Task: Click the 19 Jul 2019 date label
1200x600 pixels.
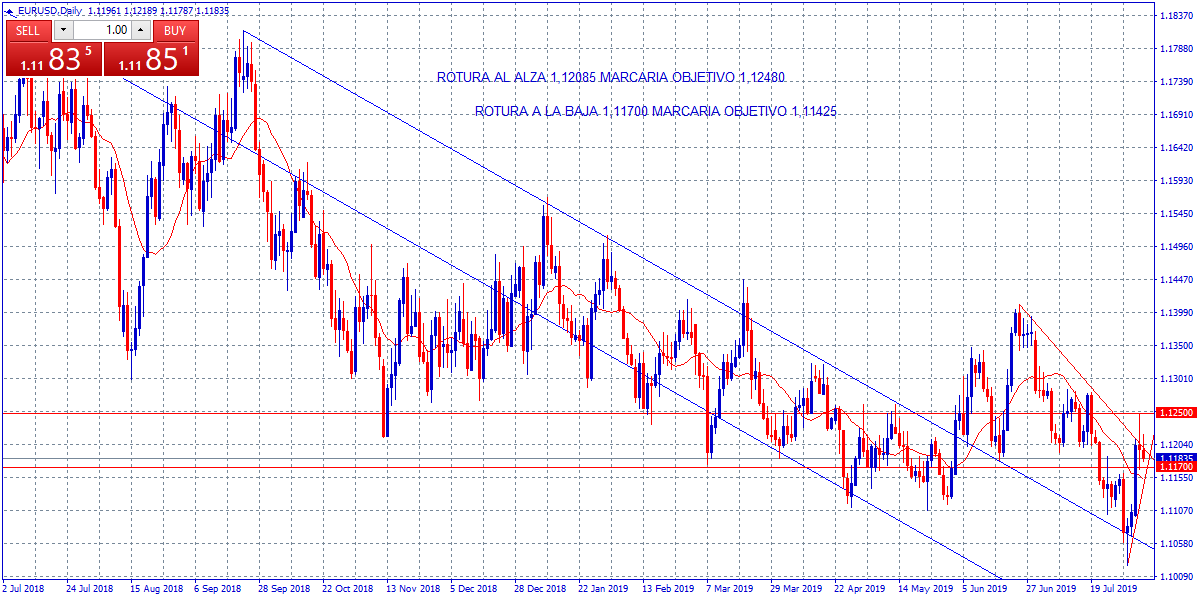Action: [x=1112, y=590]
